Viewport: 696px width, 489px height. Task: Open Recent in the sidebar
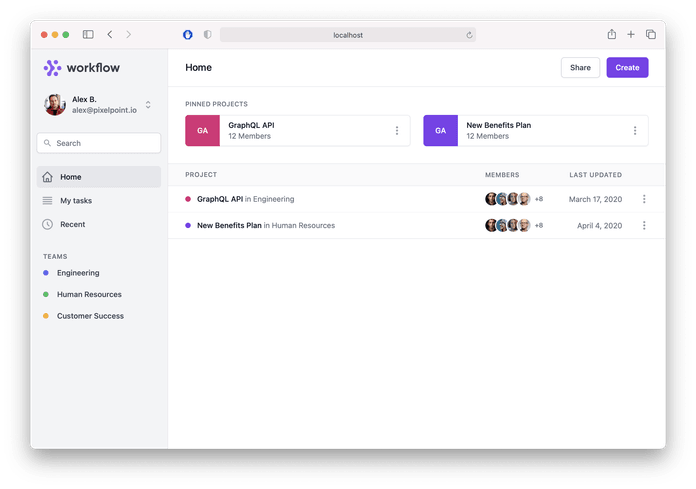72,224
